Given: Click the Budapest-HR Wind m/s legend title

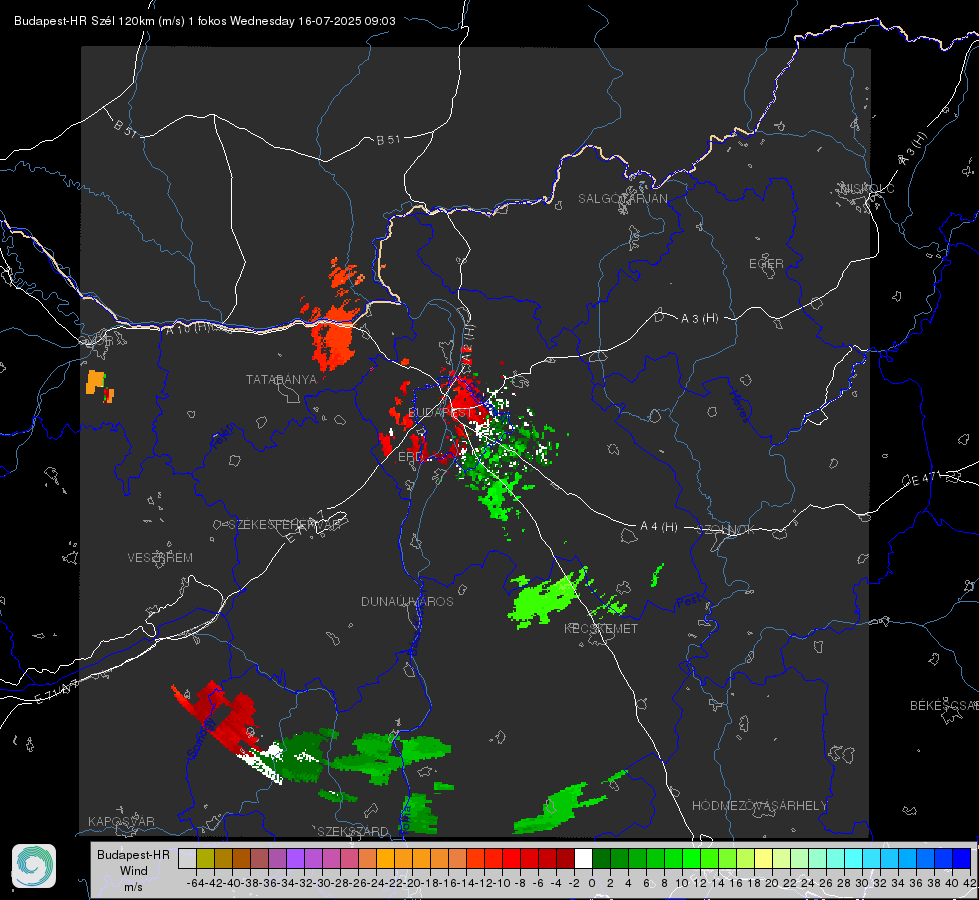Looking at the screenshot, I should click(134, 871).
